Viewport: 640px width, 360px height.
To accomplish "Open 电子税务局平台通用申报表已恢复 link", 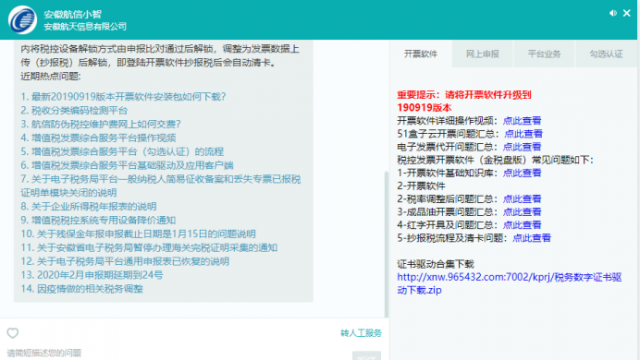I will tap(125, 261).
